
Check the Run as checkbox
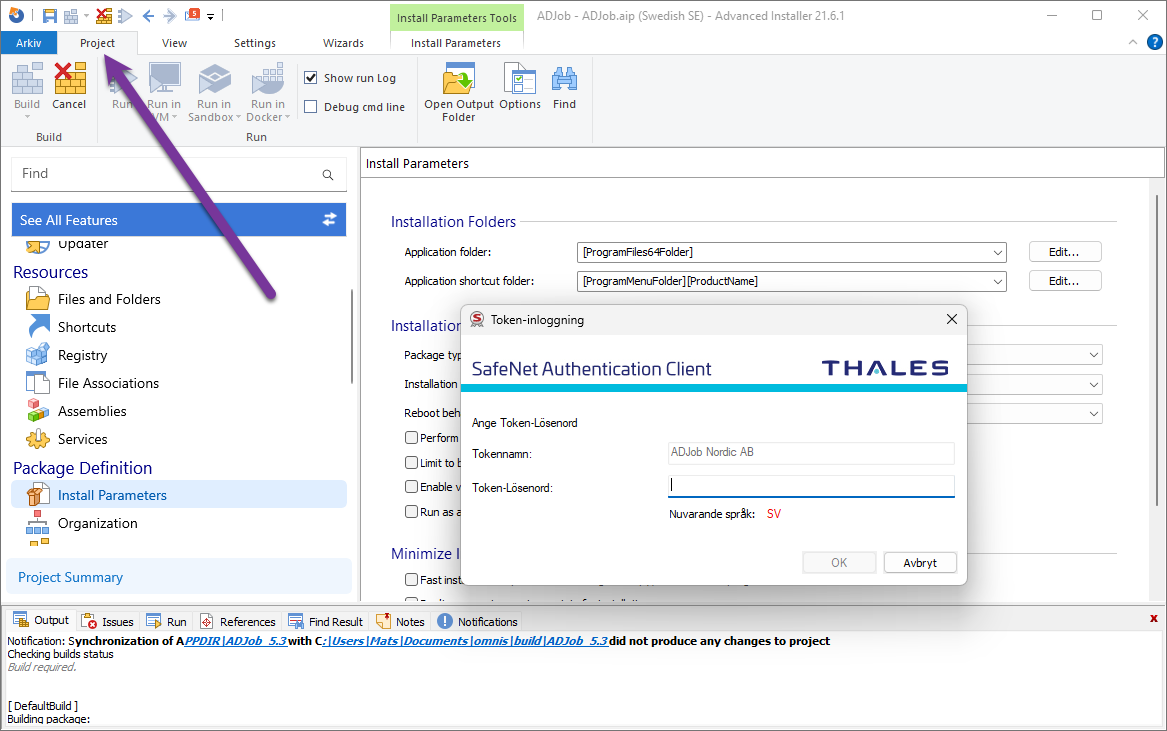411,511
